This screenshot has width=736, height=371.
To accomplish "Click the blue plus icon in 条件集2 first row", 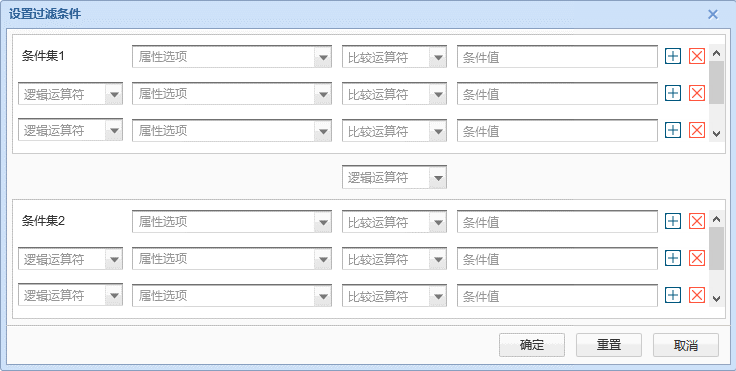I will 673,221.
